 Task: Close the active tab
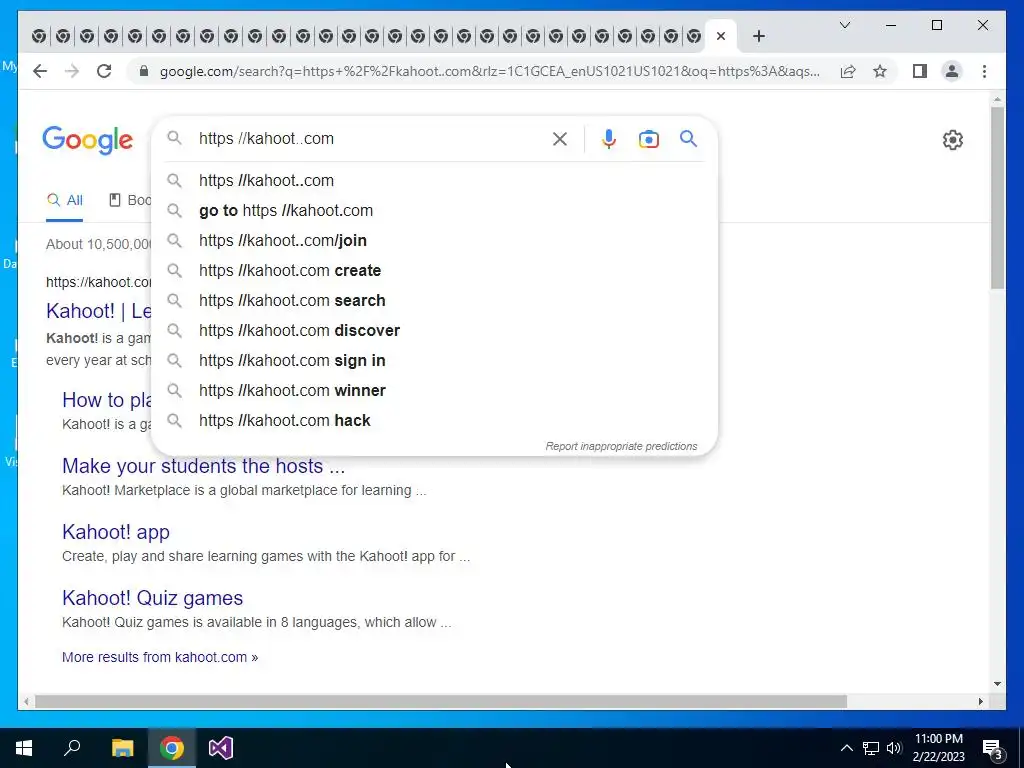point(720,36)
